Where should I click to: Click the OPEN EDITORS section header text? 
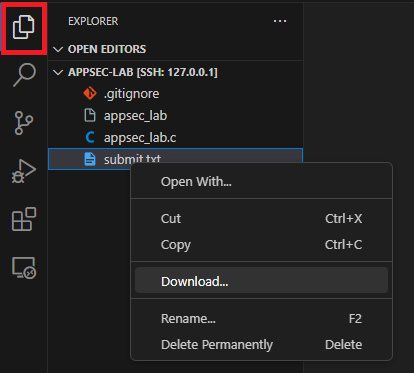click(107, 49)
